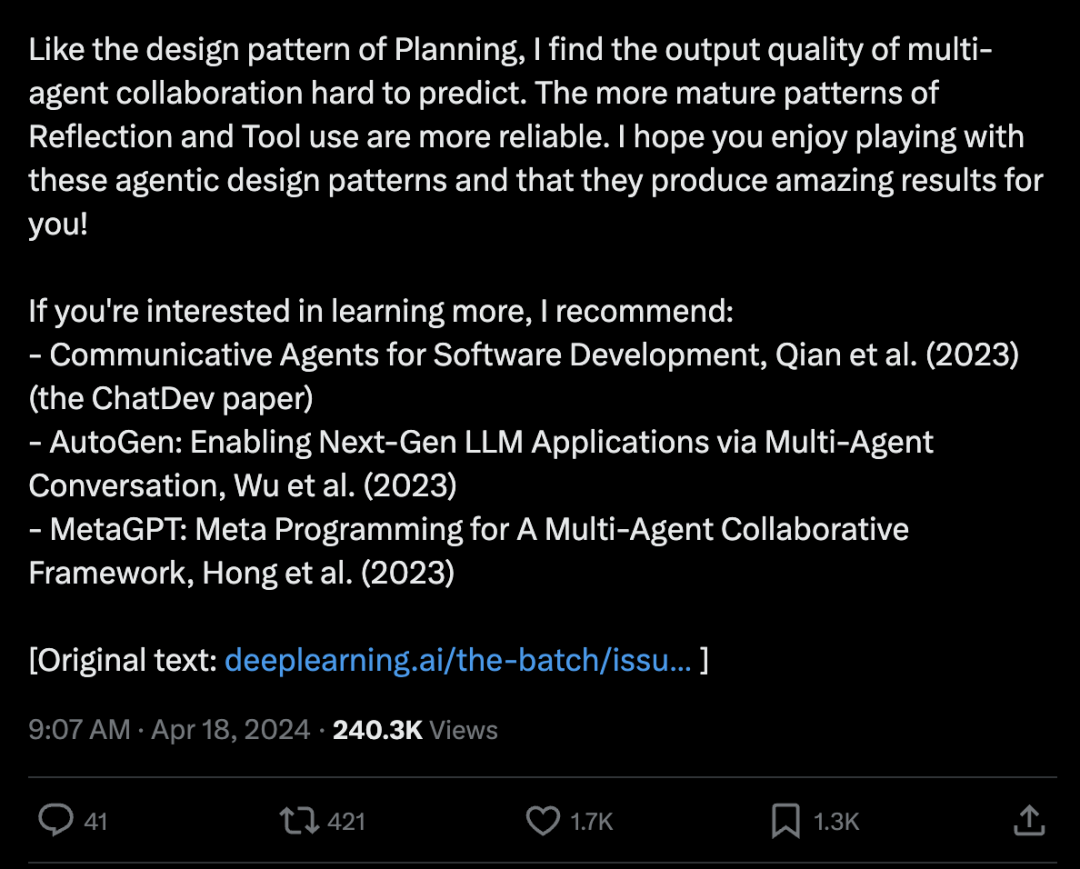Click the reply speech bubble icon
Screen dimensions: 1080x869
tap(56, 820)
